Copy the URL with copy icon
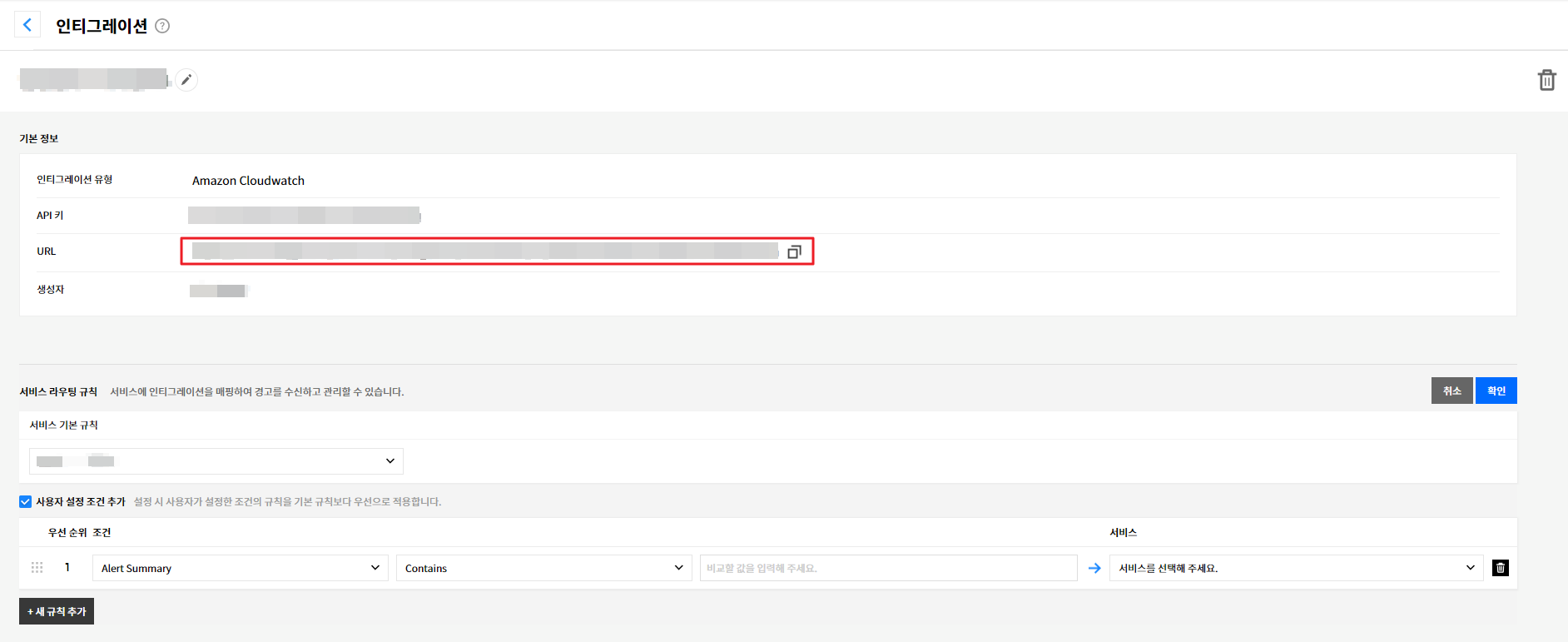1568x642 pixels. click(x=794, y=251)
